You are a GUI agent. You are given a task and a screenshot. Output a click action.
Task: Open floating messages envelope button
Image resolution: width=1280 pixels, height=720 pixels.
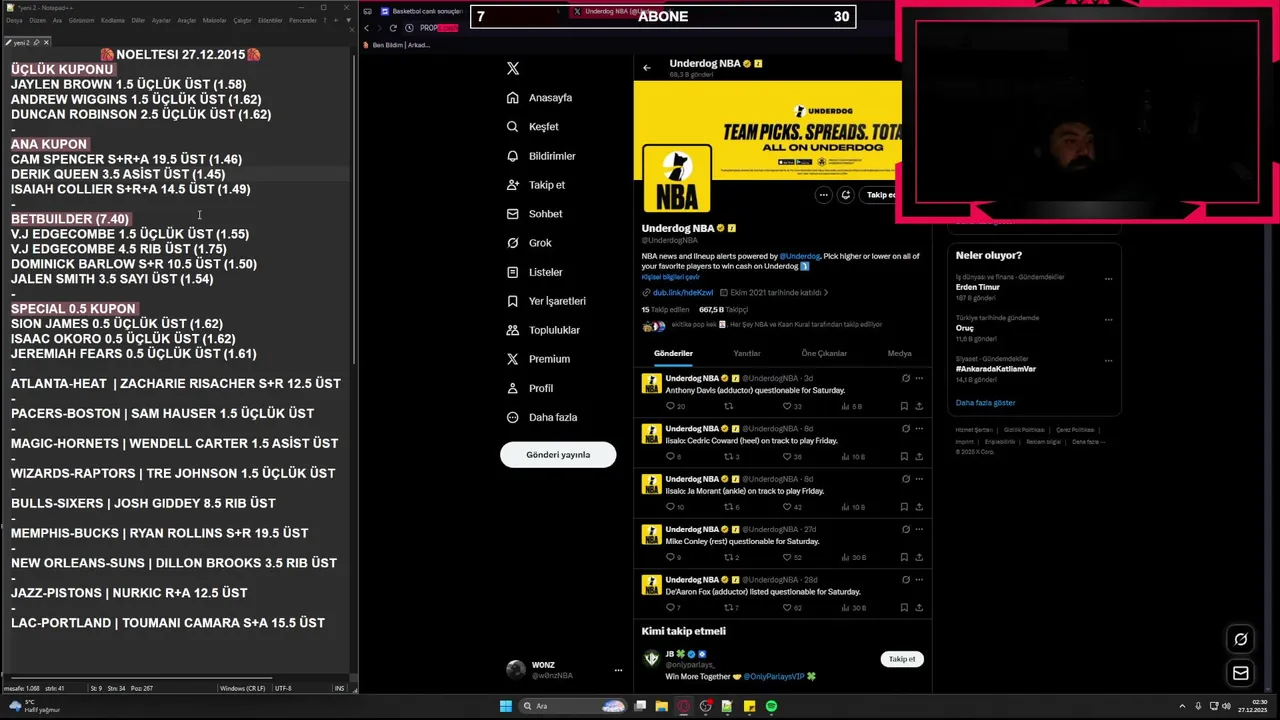[x=1241, y=673]
